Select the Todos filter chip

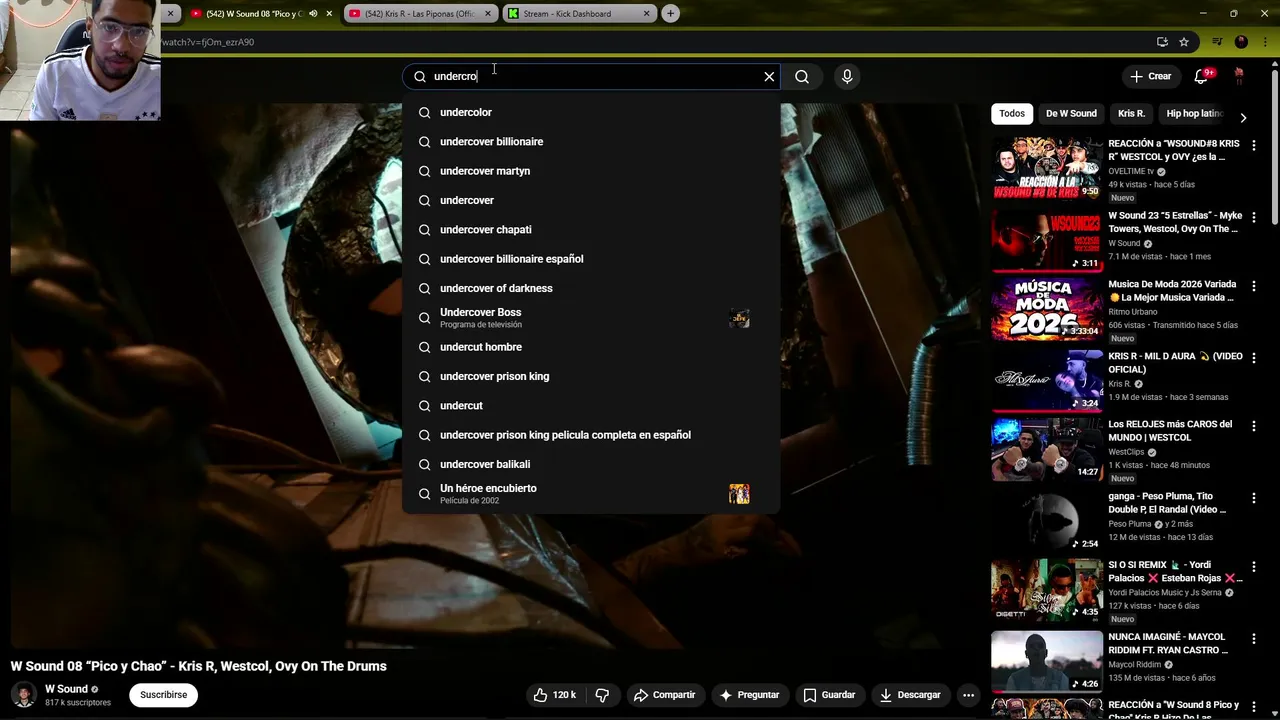[1012, 114]
